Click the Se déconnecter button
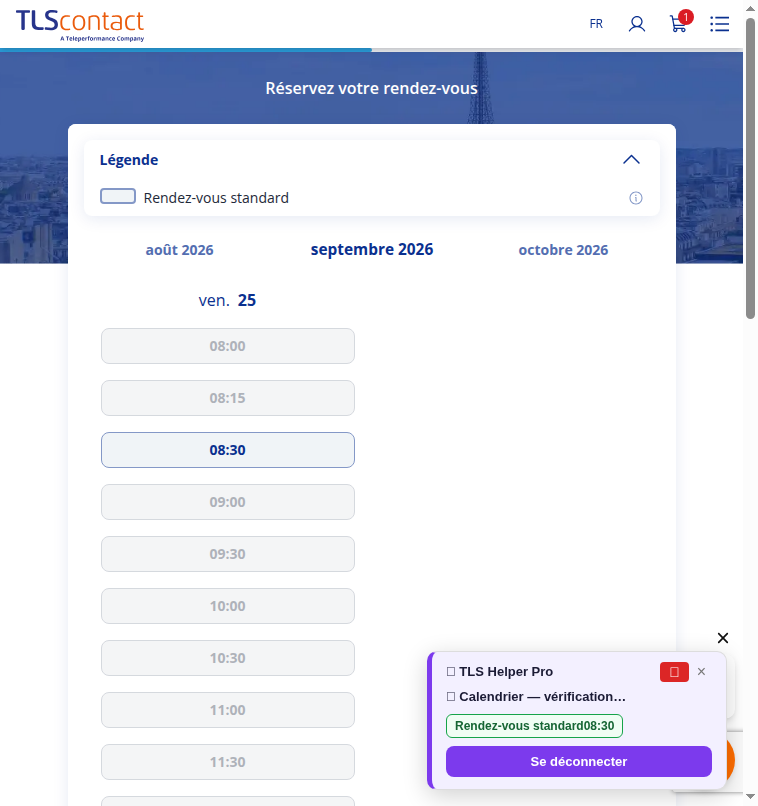 click(579, 761)
